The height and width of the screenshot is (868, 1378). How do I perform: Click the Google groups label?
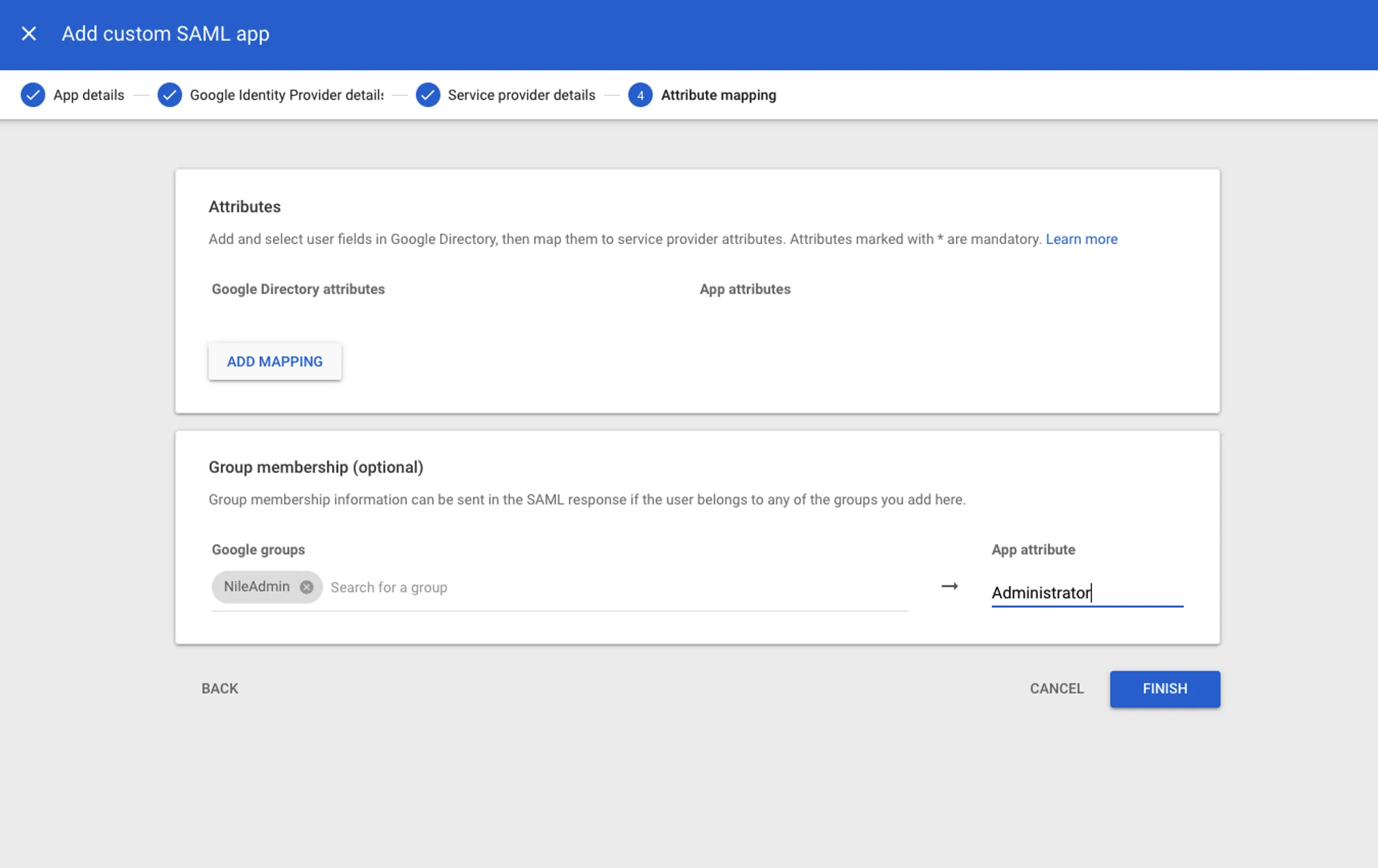tap(258, 550)
